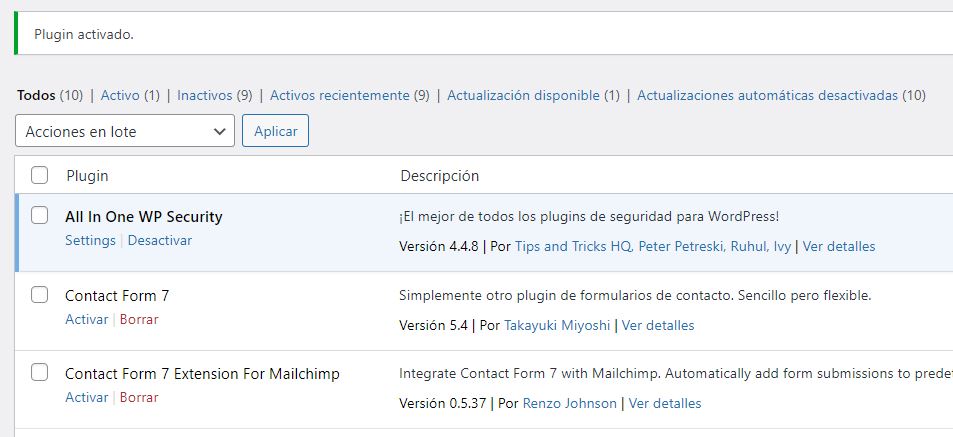Image resolution: width=953 pixels, height=437 pixels.
Task: Show Actualizaciones automáticas desactivadas list
Action: pos(768,95)
